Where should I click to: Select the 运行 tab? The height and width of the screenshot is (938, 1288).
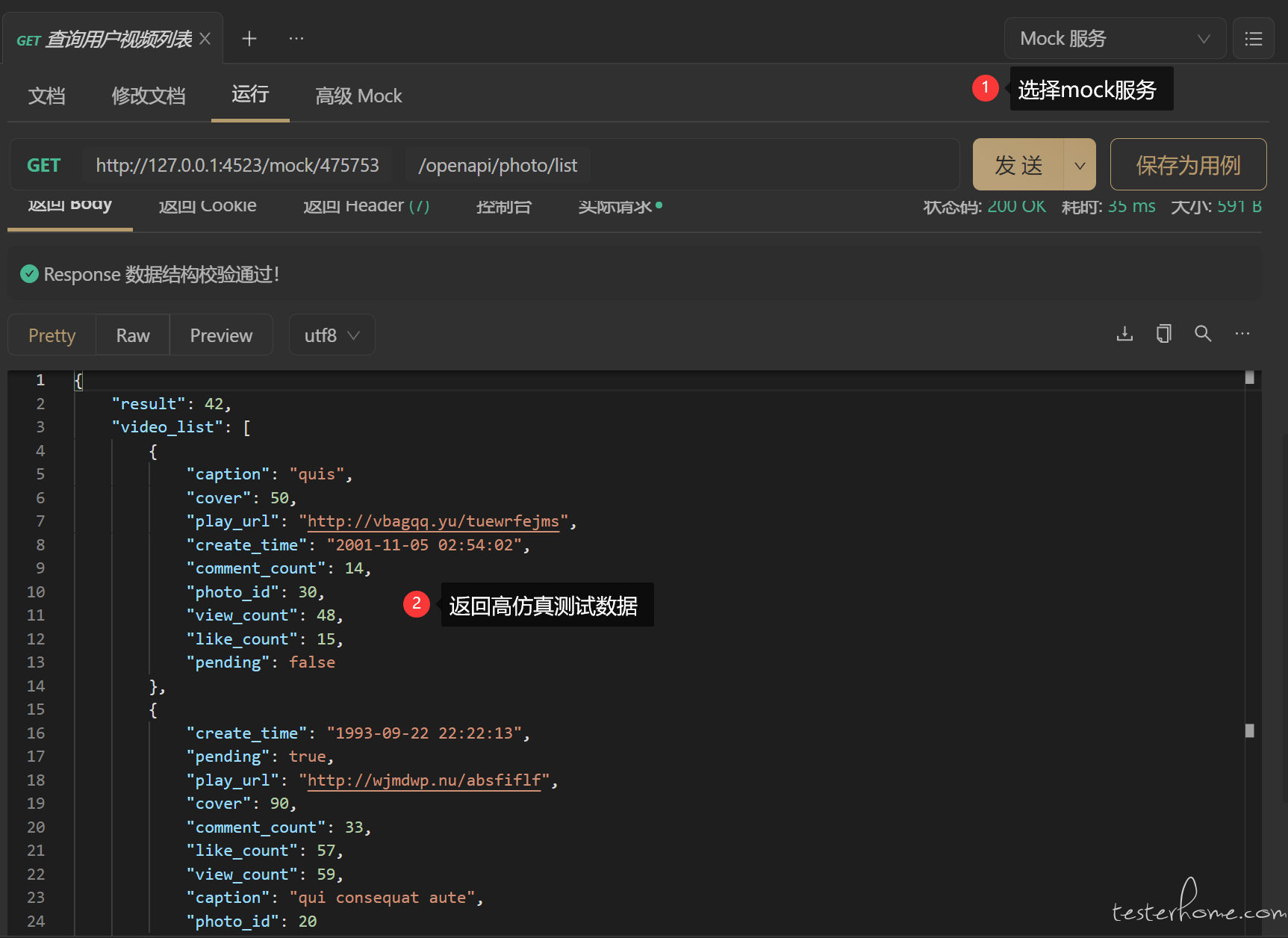pyautogui.click(x=250, y=94)
